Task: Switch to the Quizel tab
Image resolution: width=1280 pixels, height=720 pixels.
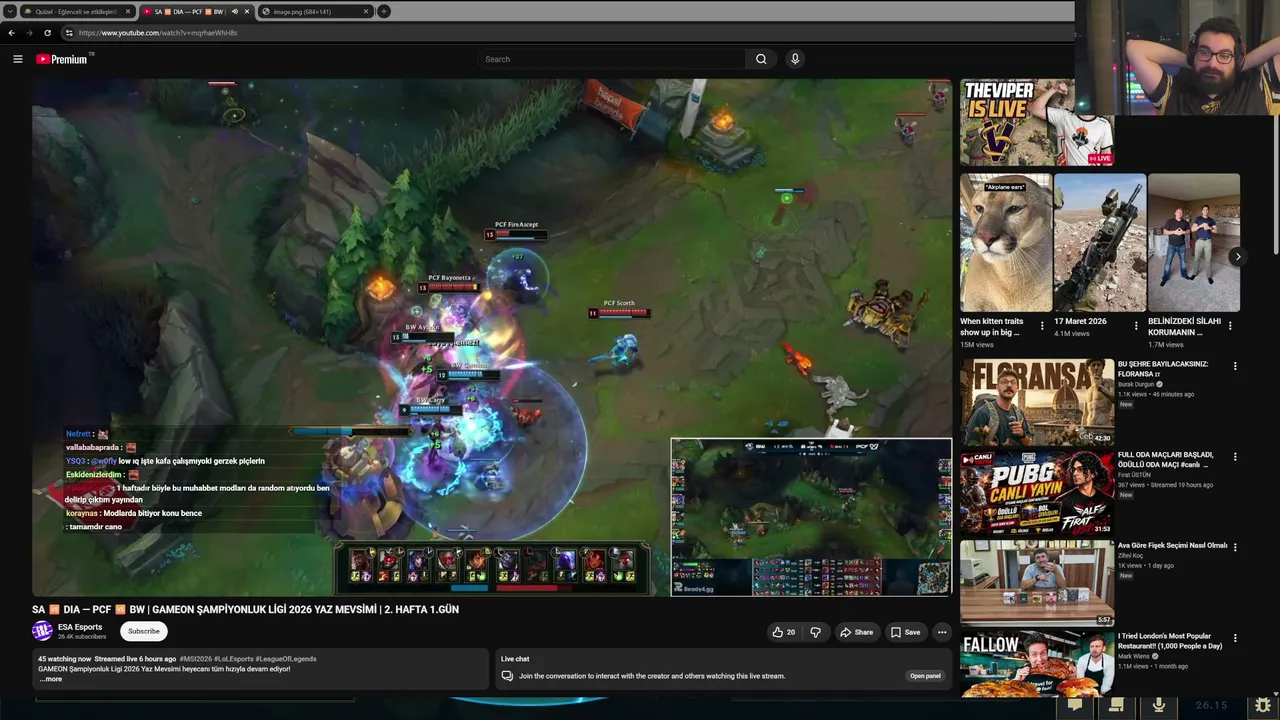Action: tap(76, 12)
